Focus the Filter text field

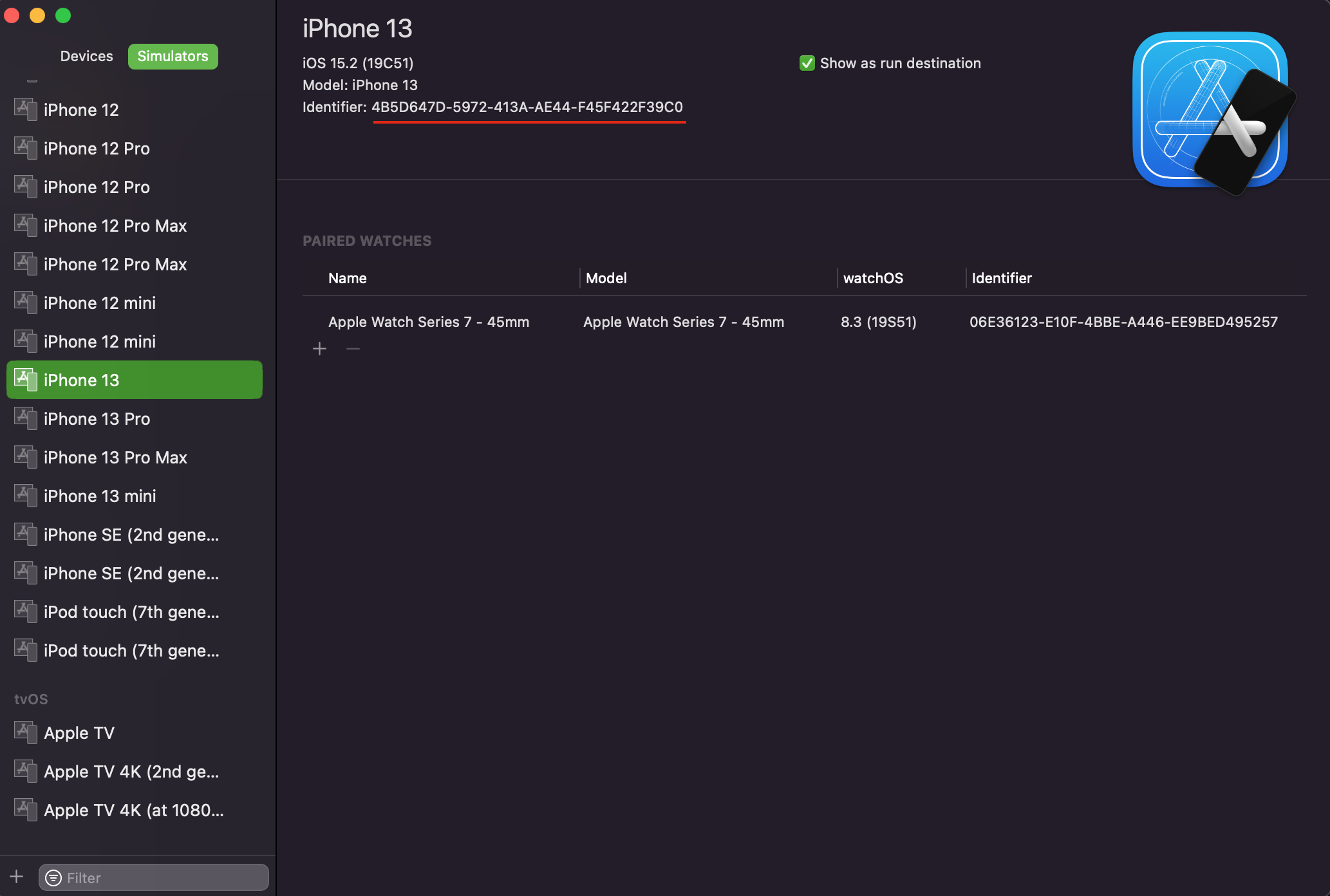point(154,877)
